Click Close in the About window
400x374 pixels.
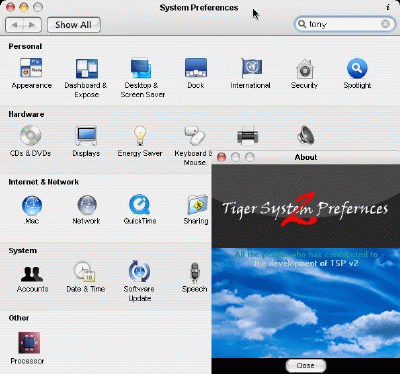coord(306,366)
